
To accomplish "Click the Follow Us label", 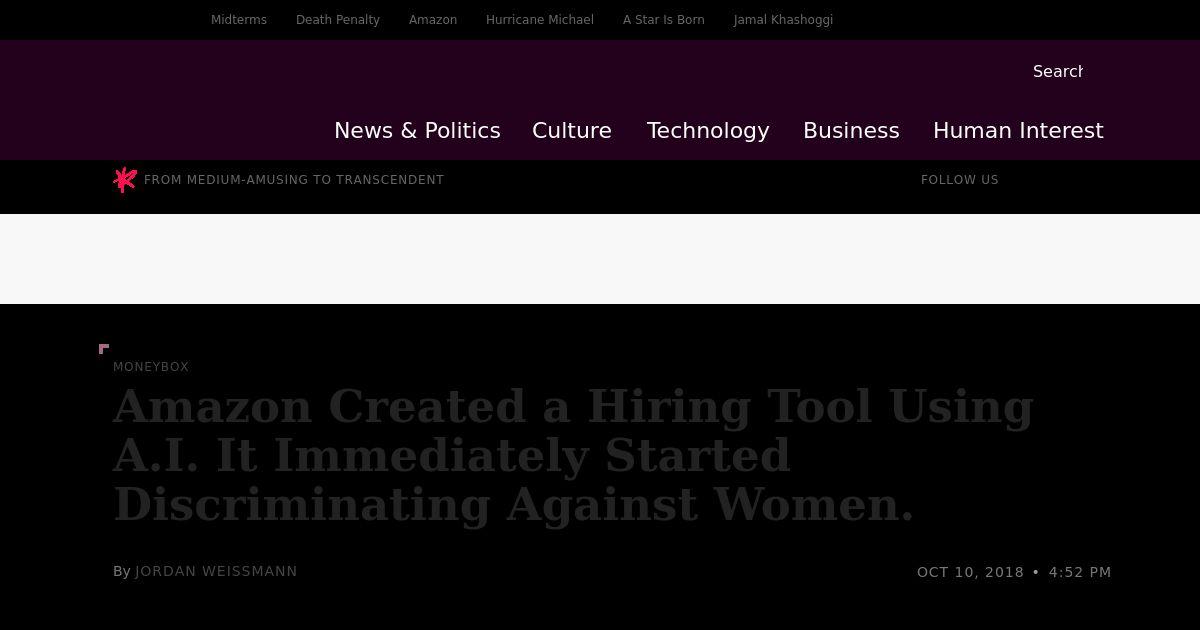I will (960, 180).
